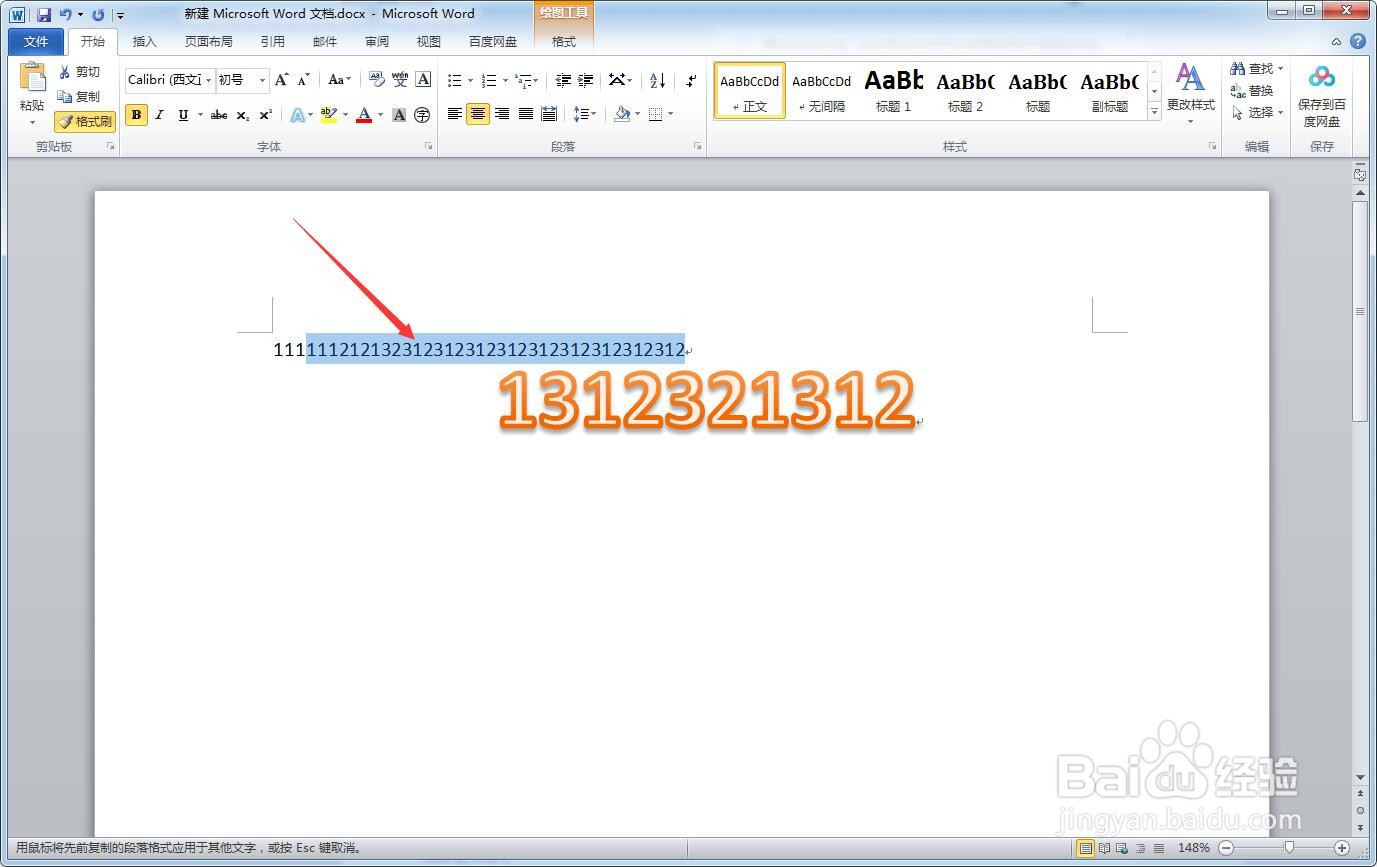Apply character shading icon
Image resolution: width=1377 pixels, height=867 pixels.
pos(399,115)
